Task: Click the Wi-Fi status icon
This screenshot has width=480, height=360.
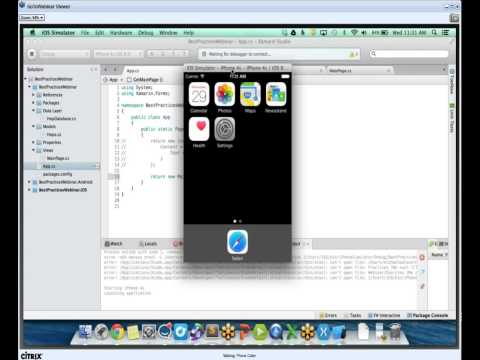Action: (x=354, y=32)
